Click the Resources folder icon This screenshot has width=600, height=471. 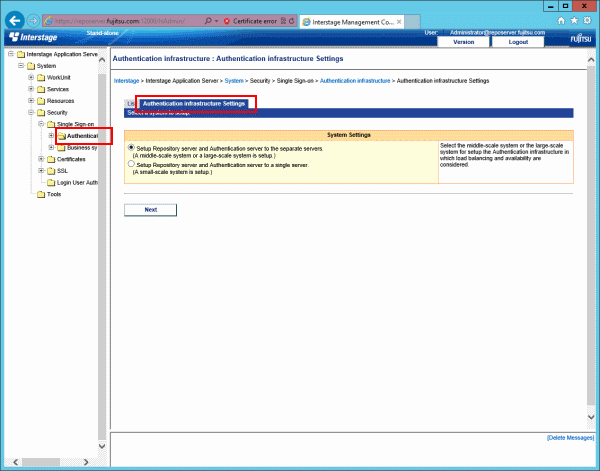40,101
